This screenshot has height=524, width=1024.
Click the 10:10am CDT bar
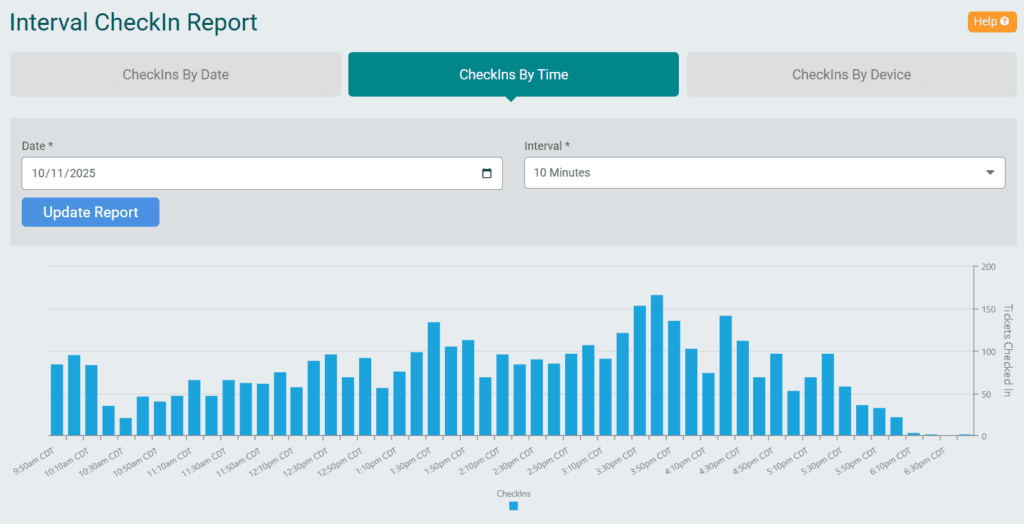pyautogui.click(x=91, y=401)
